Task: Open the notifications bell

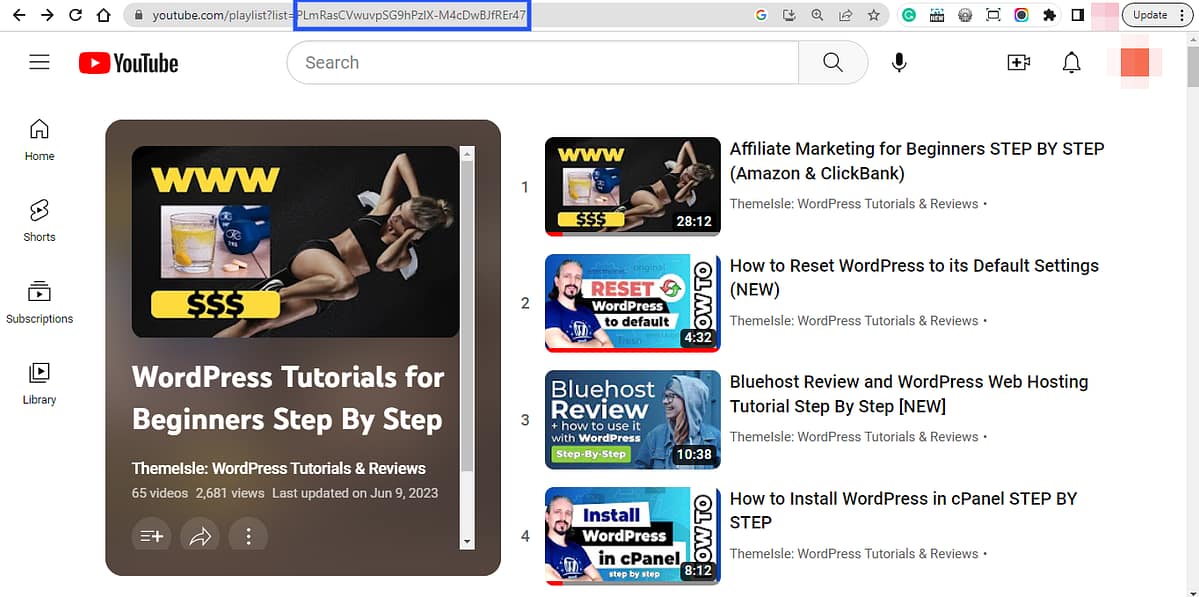Action: tap(1071, 62)
